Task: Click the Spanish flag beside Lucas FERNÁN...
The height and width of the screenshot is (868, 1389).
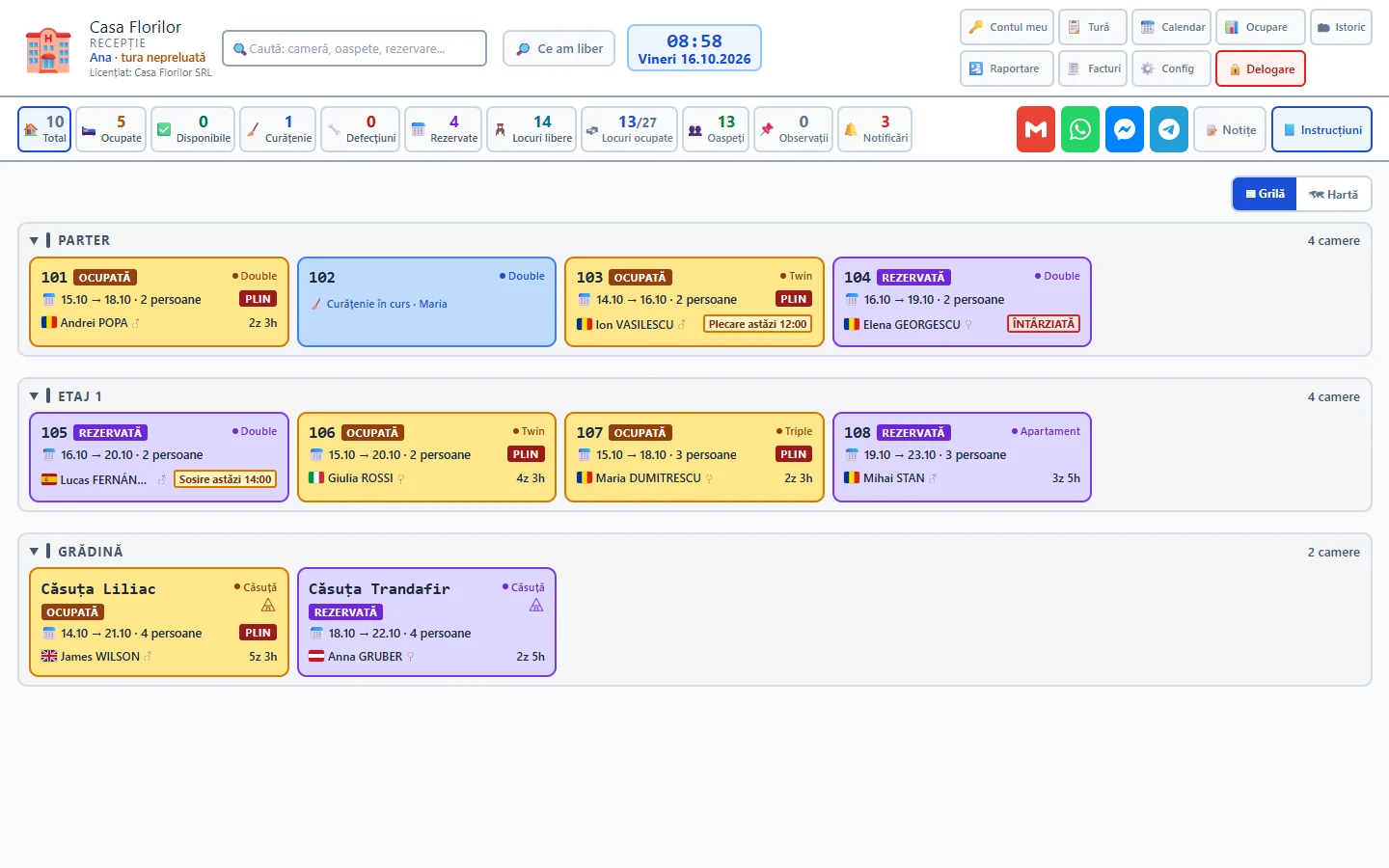Action: tap(49, 479)
